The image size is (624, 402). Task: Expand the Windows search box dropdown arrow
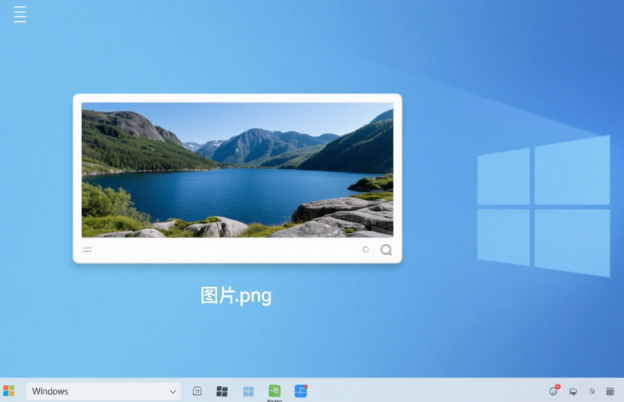point(173,392)
